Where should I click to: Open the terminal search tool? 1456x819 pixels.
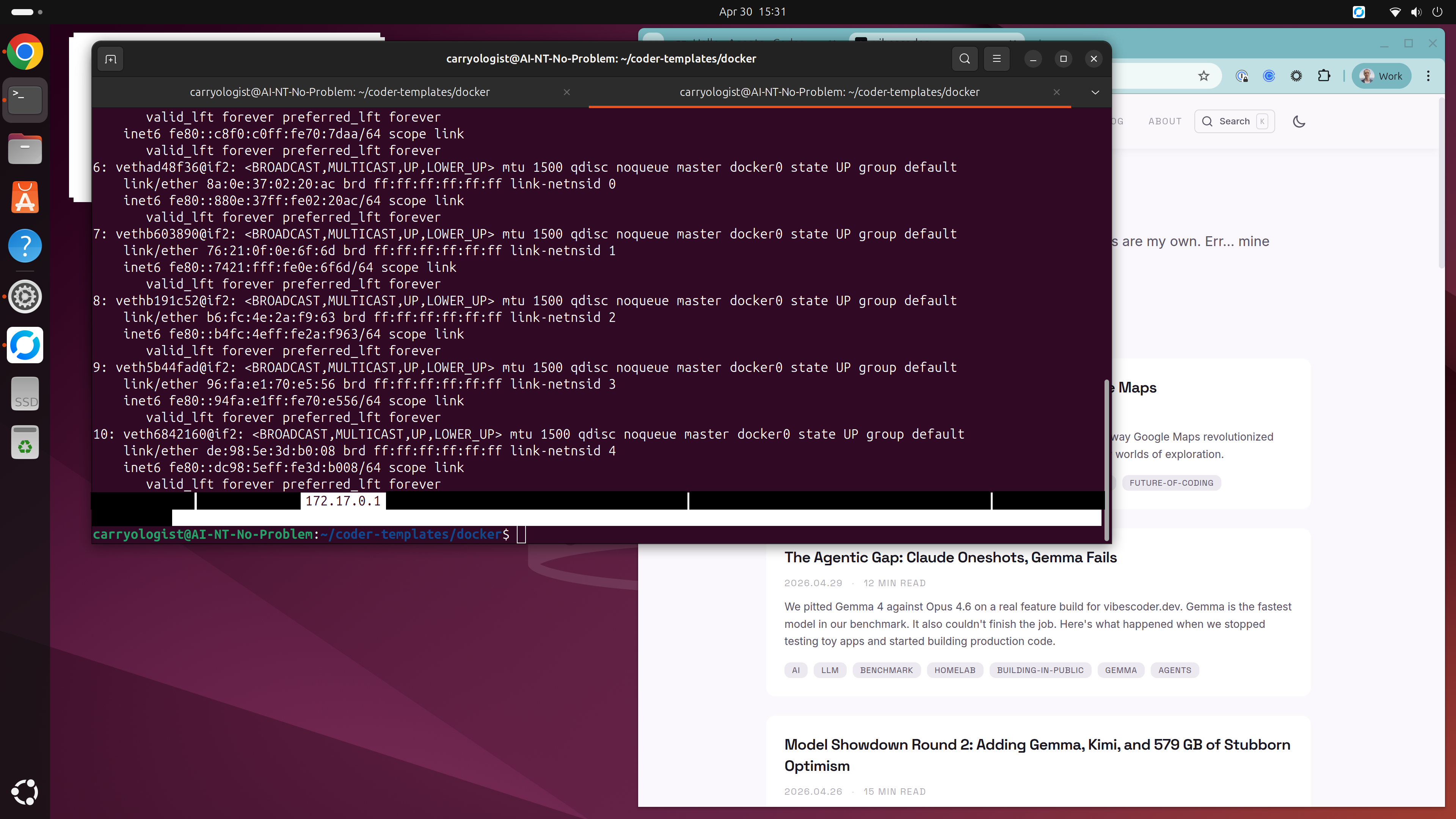(965, 59)
